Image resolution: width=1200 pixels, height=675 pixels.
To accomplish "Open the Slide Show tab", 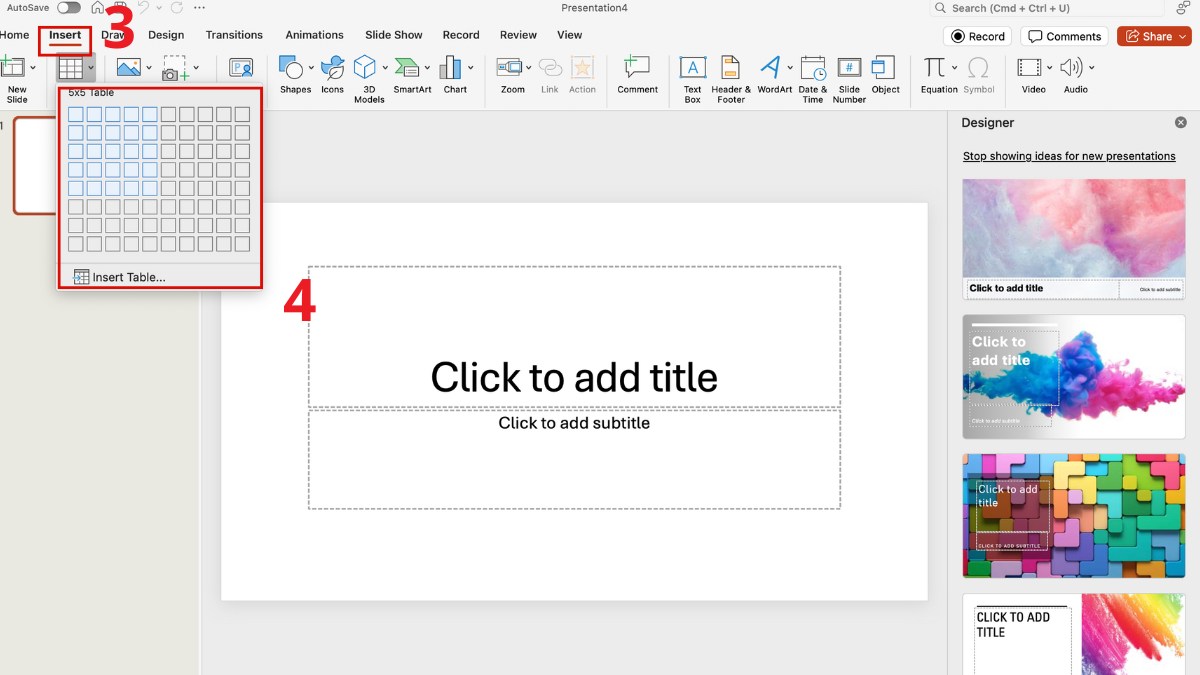I will [394, 35].
